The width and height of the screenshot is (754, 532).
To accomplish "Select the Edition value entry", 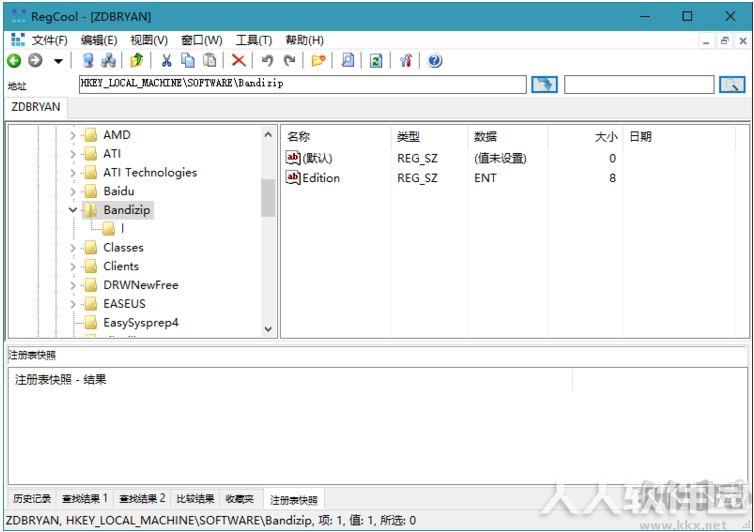I will click(x=313, y=178).
